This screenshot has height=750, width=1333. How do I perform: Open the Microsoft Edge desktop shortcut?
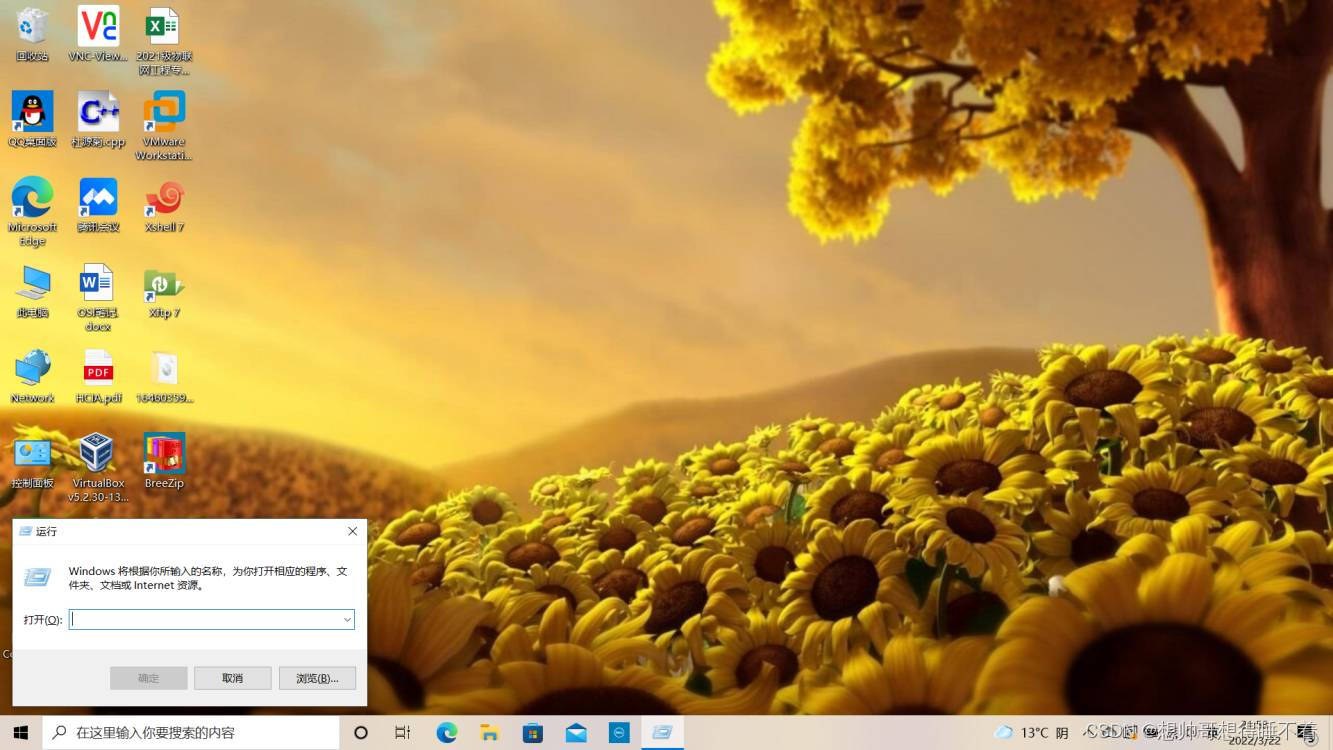pos(32,211)
